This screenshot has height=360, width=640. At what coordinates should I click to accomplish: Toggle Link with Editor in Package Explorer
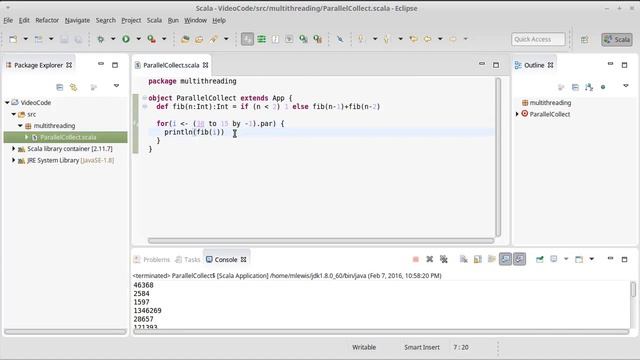click(73, 87)
